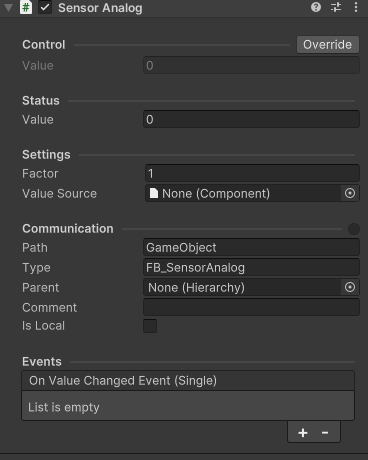Click the Status section header

coord(41,101)
